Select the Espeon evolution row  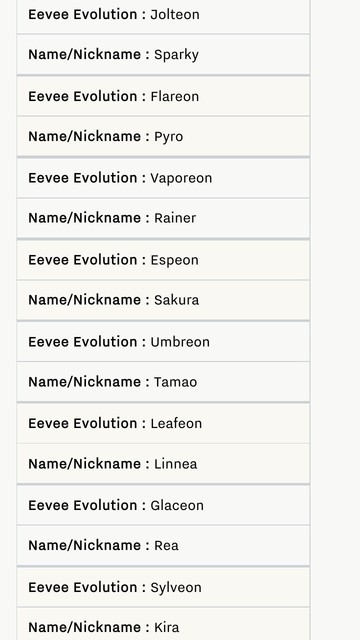163,260
